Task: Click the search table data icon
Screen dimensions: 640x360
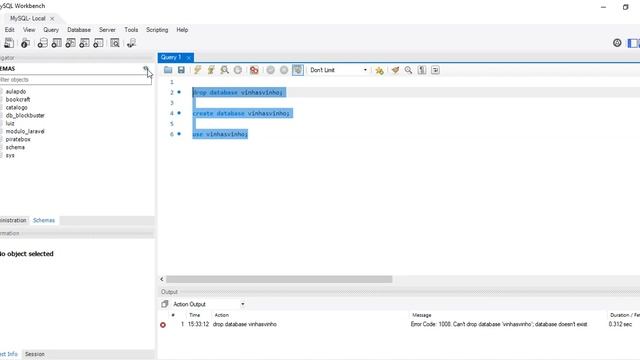Action: (x=115, y=43)
